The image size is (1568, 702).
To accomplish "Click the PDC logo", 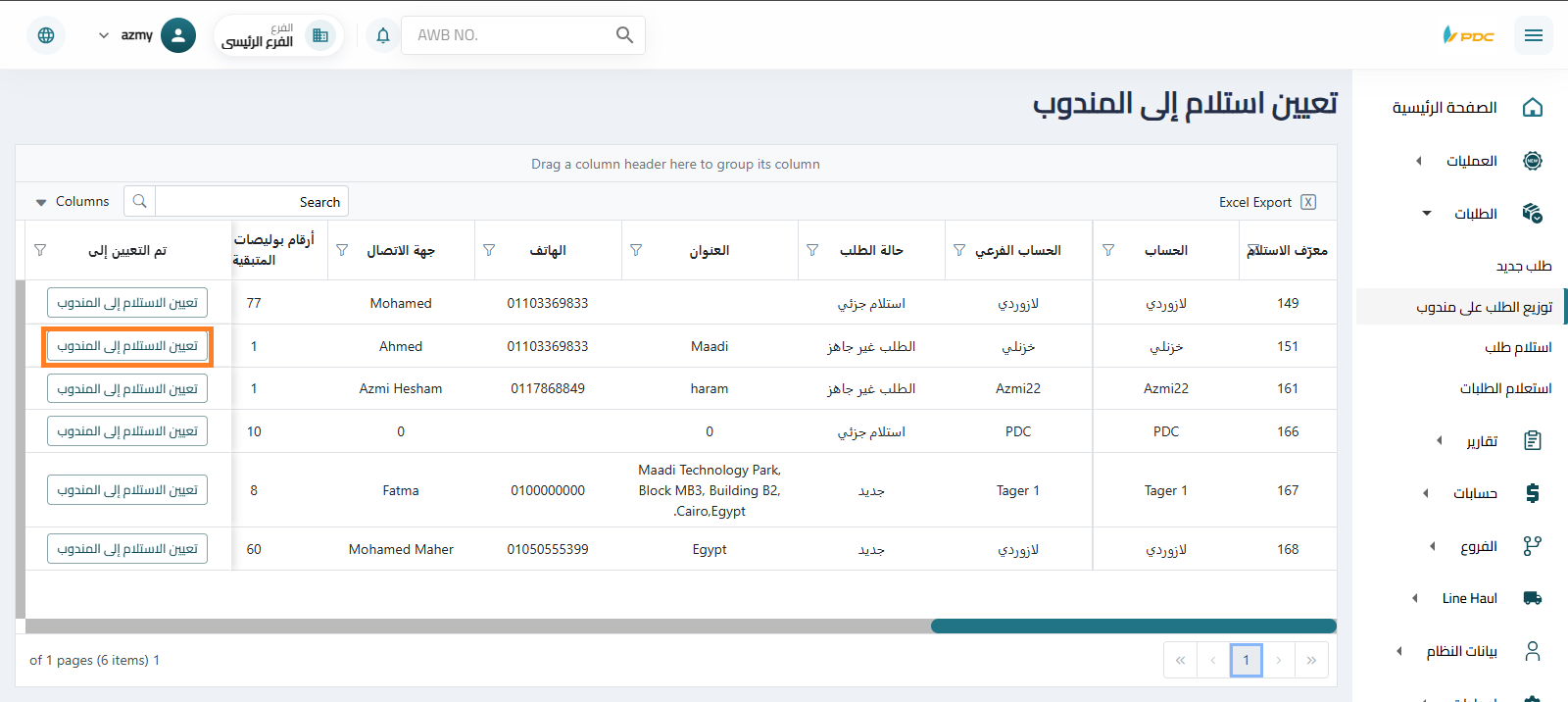I will pyautogui.click(x=1468, y=35).
